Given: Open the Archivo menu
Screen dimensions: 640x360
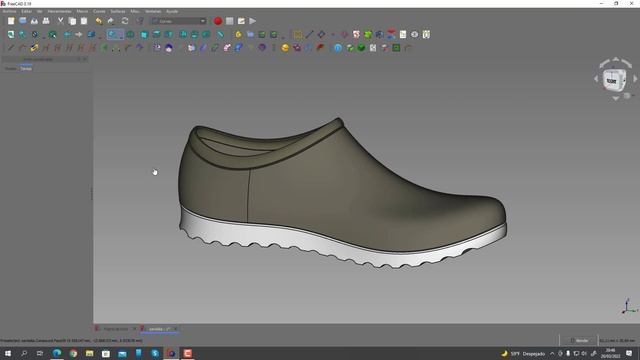Looking at the screenshot, I should [9, 11].
